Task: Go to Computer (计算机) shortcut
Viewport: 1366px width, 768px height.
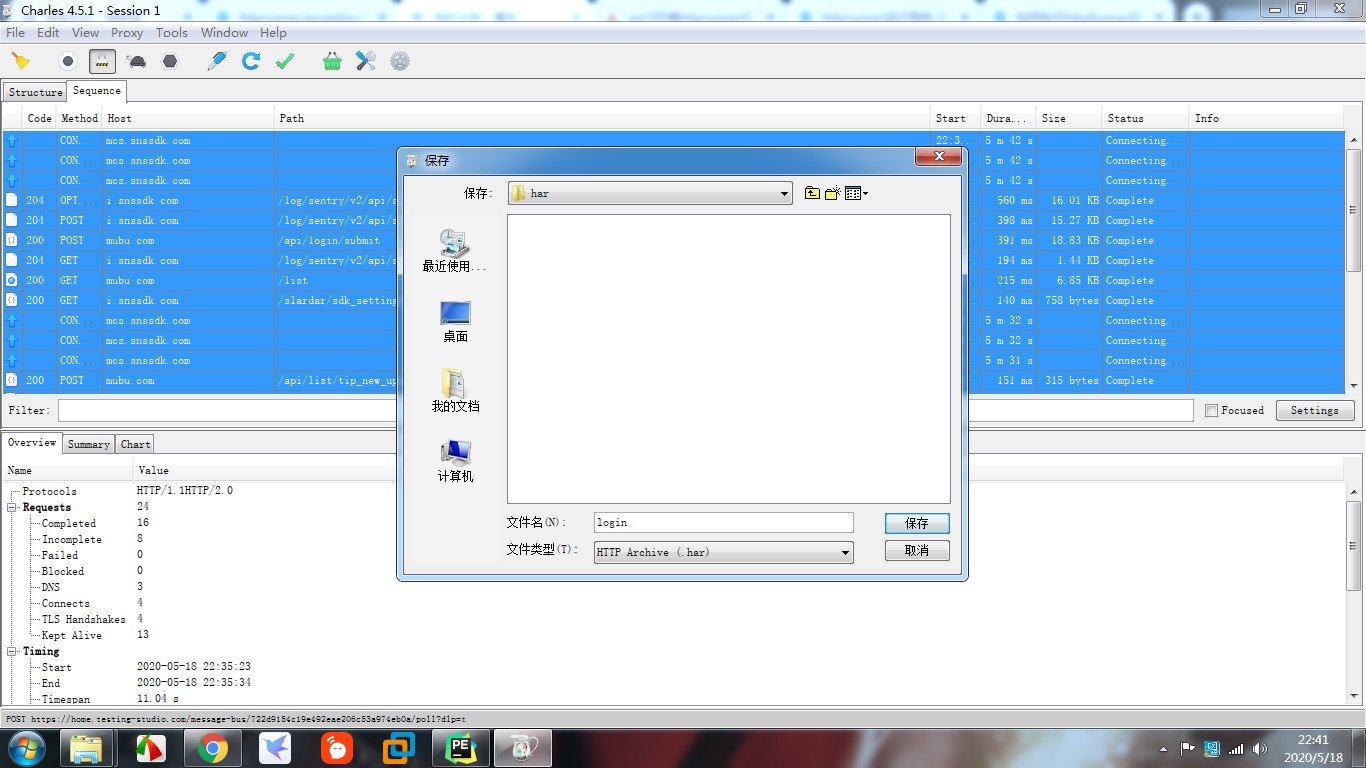Action: click(455, 461)
